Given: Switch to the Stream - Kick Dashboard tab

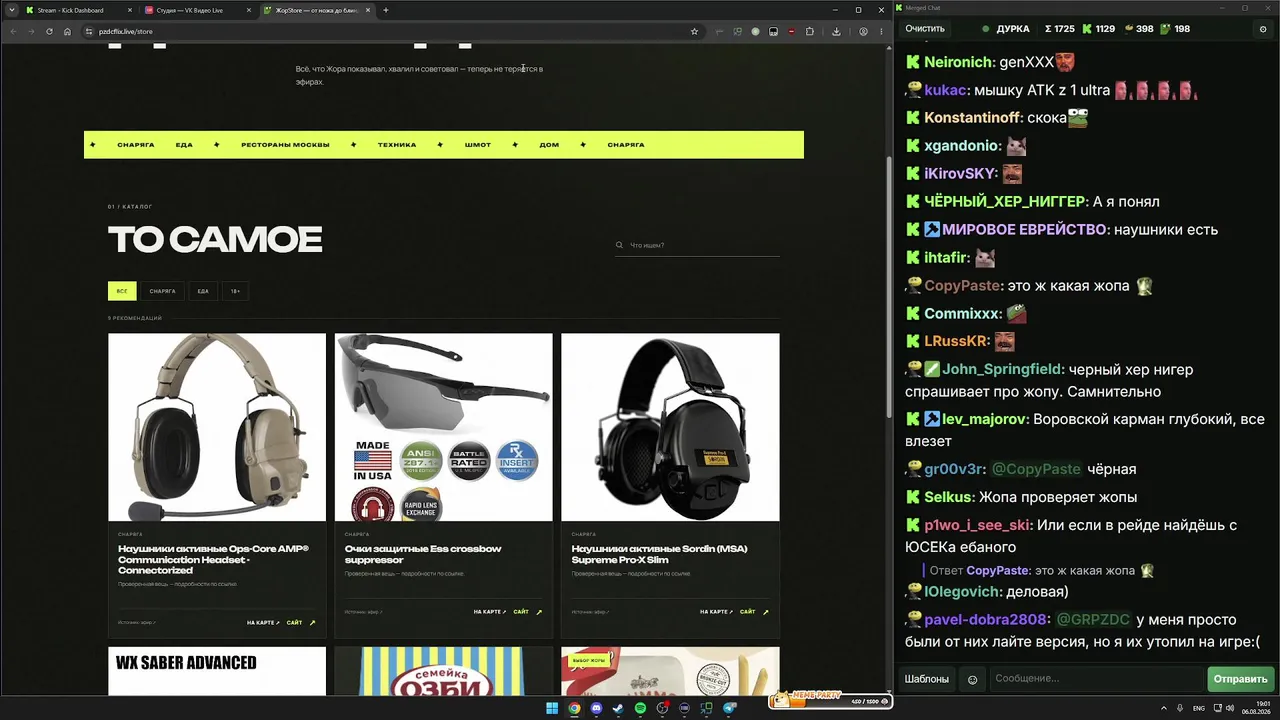Looking at the screenshot, I should [x=78, y=10].
